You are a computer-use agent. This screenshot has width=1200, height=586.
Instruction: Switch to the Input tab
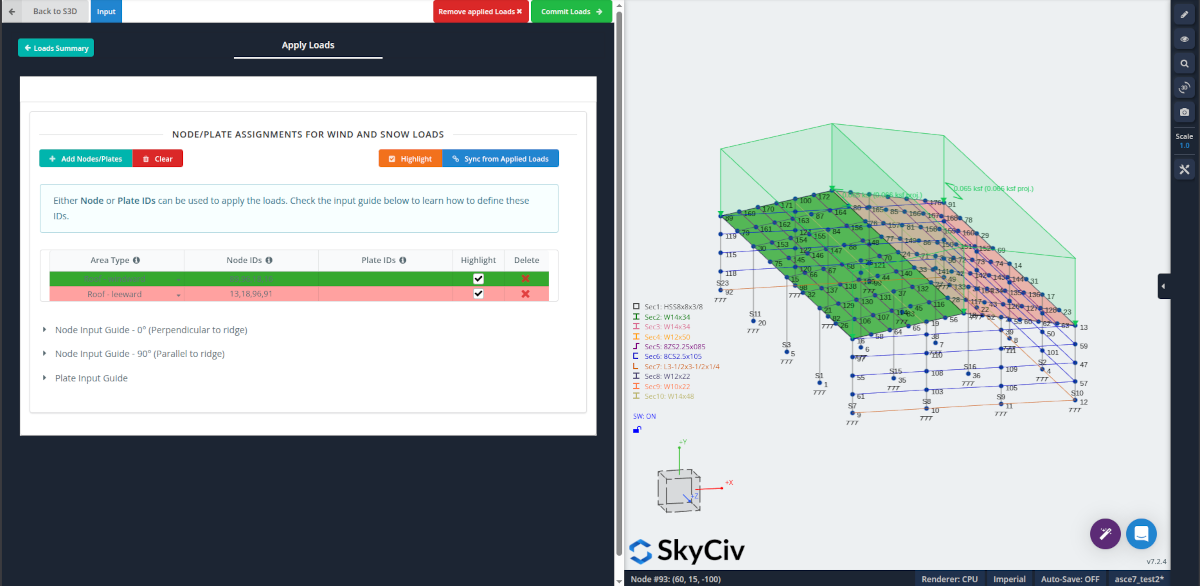[106, 11]
